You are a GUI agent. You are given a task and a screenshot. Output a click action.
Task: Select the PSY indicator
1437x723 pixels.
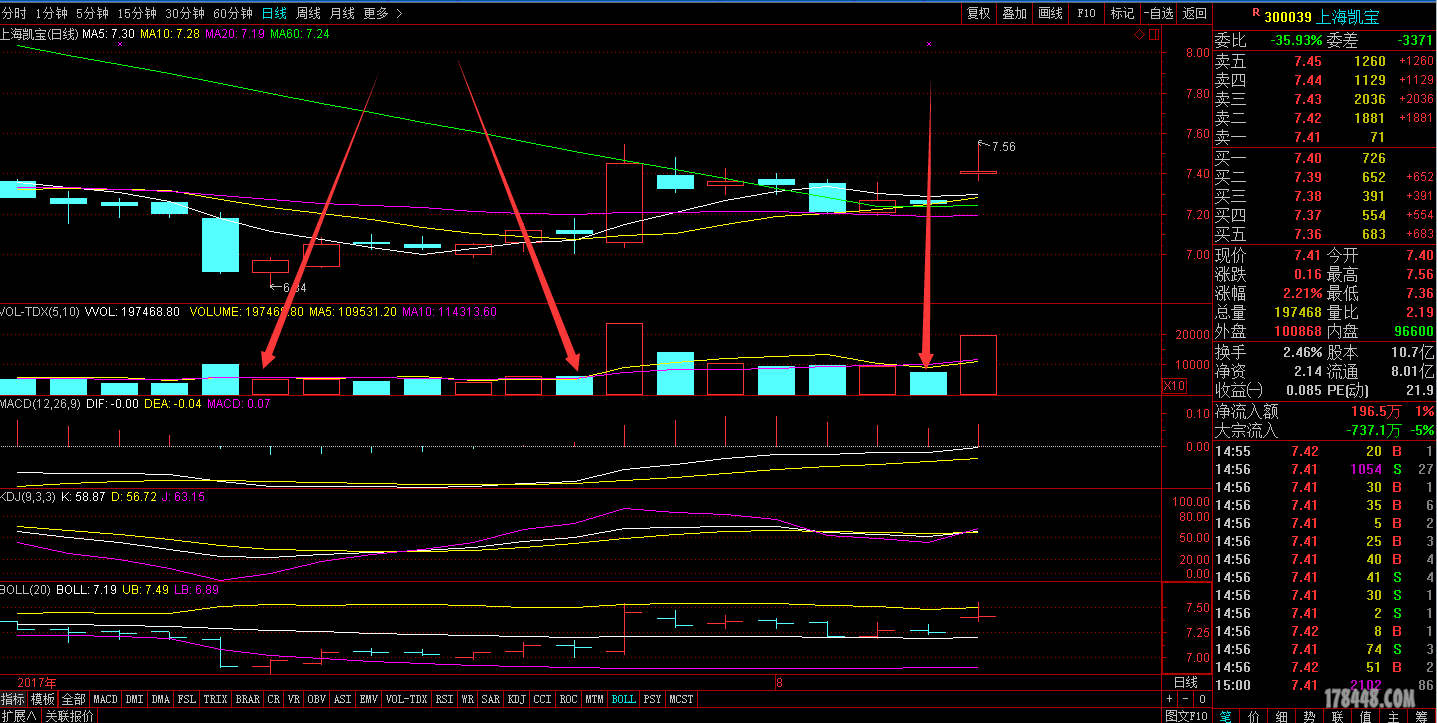click(x=651, y=699)
